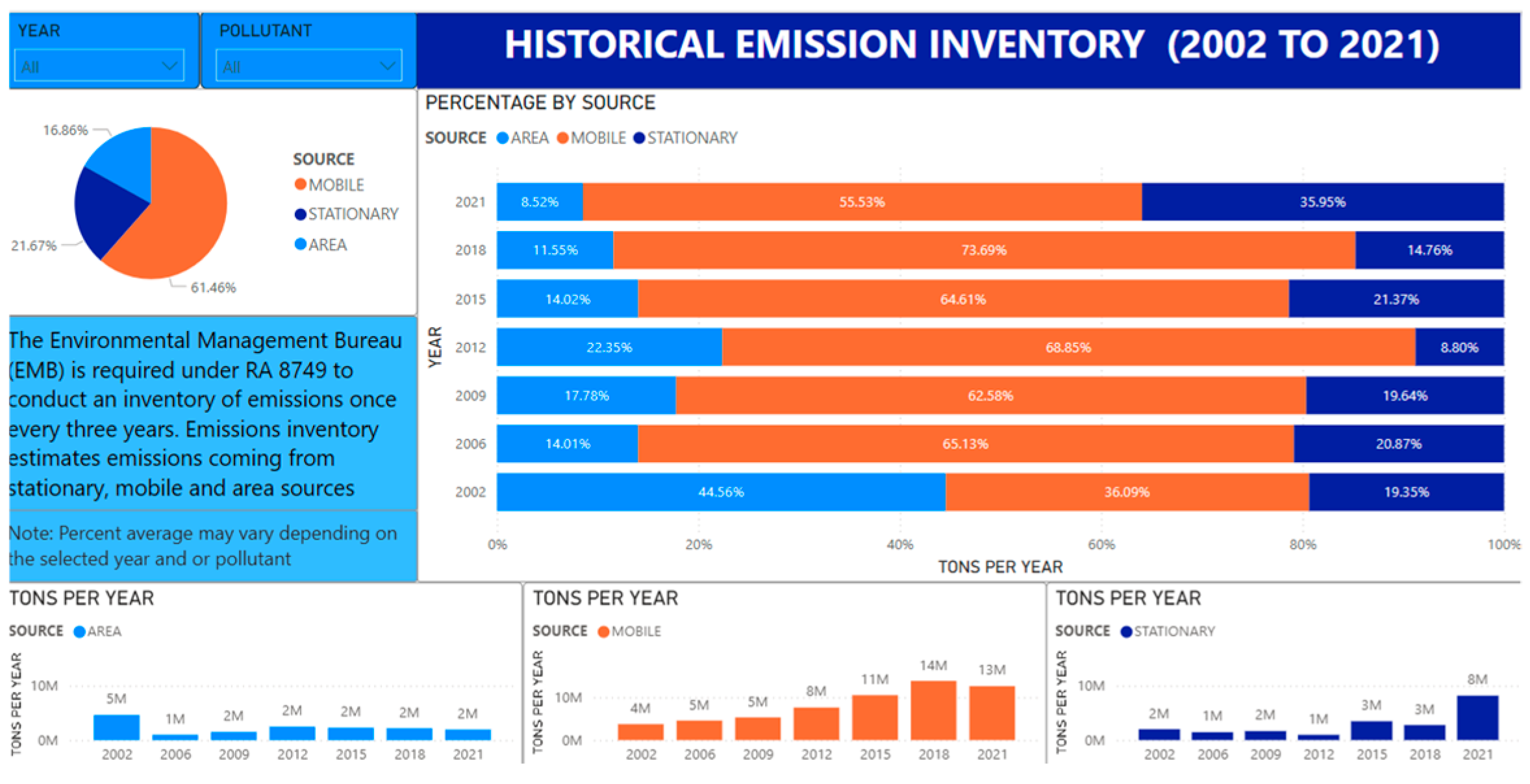Click the 2006 stationary segment showing 20.87%

(1399, 444)
